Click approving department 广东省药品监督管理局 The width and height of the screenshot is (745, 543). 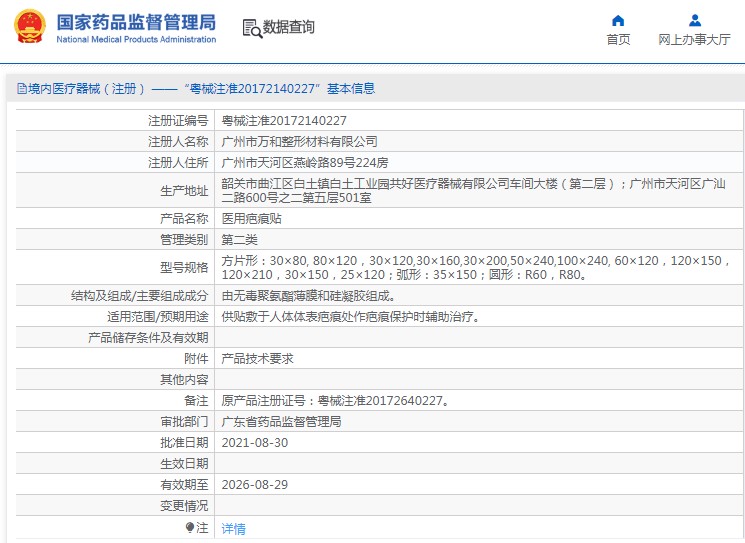pos(281,421)
